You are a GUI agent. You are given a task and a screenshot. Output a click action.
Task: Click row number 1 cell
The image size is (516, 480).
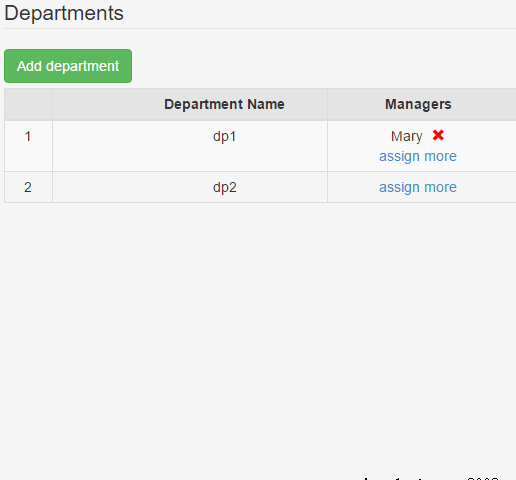tap(28, 146)
